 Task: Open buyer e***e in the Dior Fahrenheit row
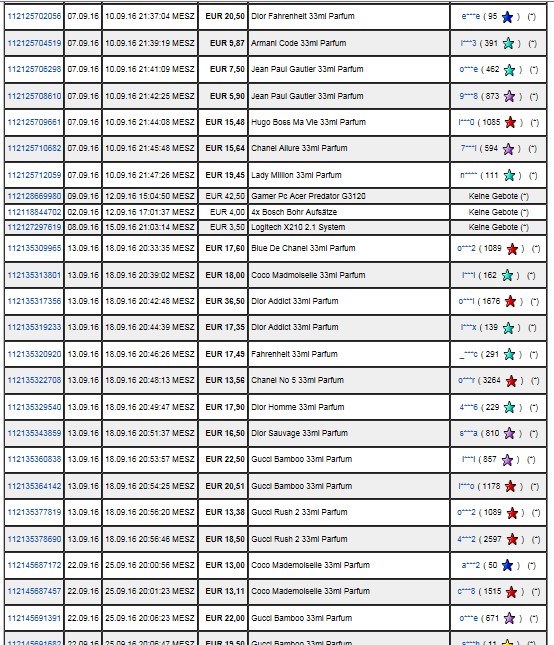(x=471, y=16)
